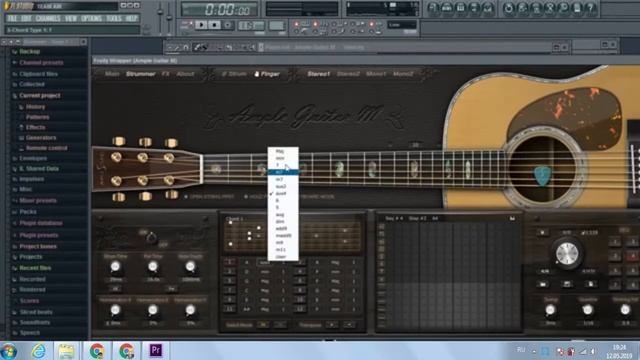Open the Piano Roll toolbar icon
Viewport: 640px width, 360px height.
pos(460,8)
